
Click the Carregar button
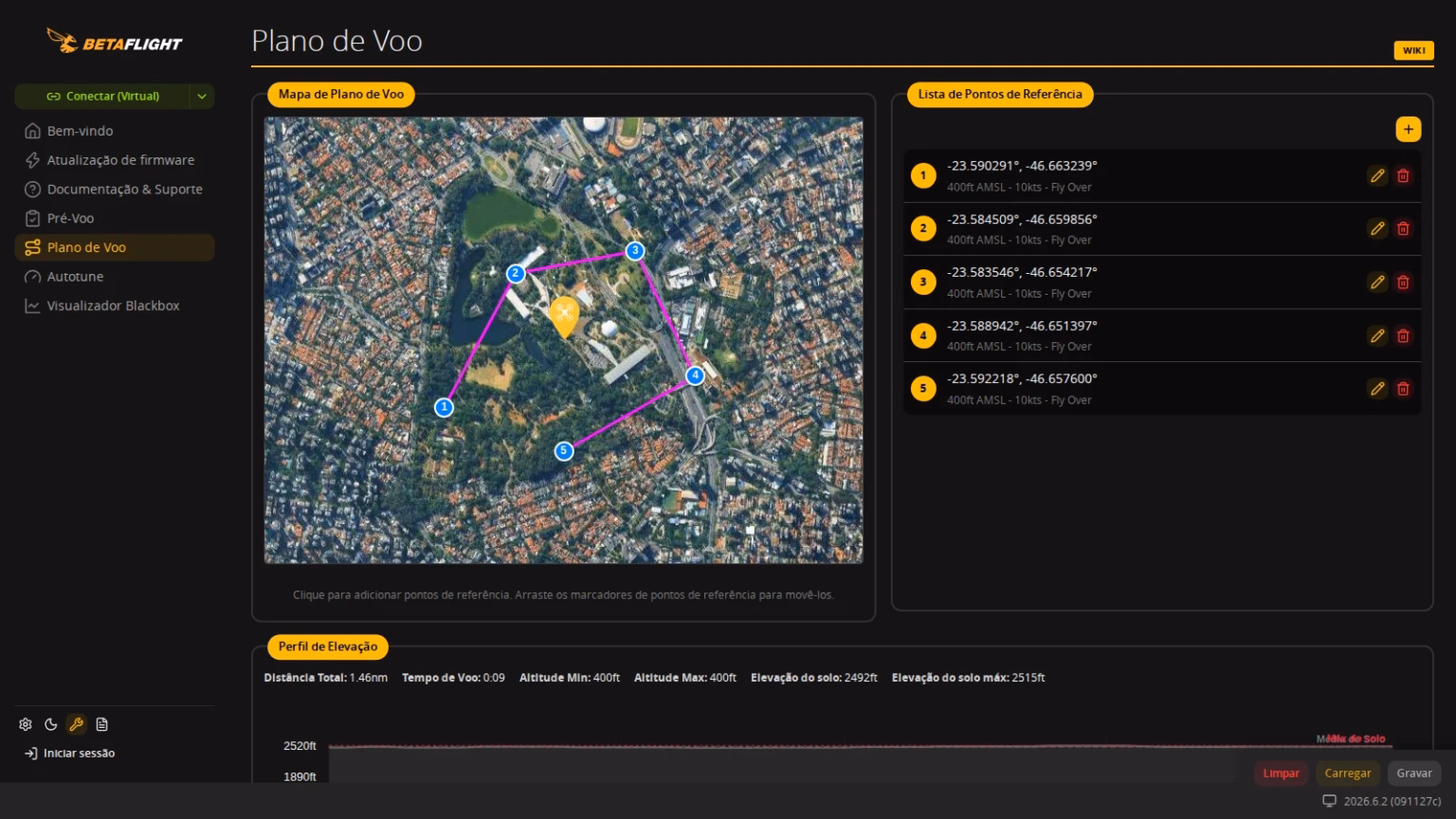[1347, 773]
